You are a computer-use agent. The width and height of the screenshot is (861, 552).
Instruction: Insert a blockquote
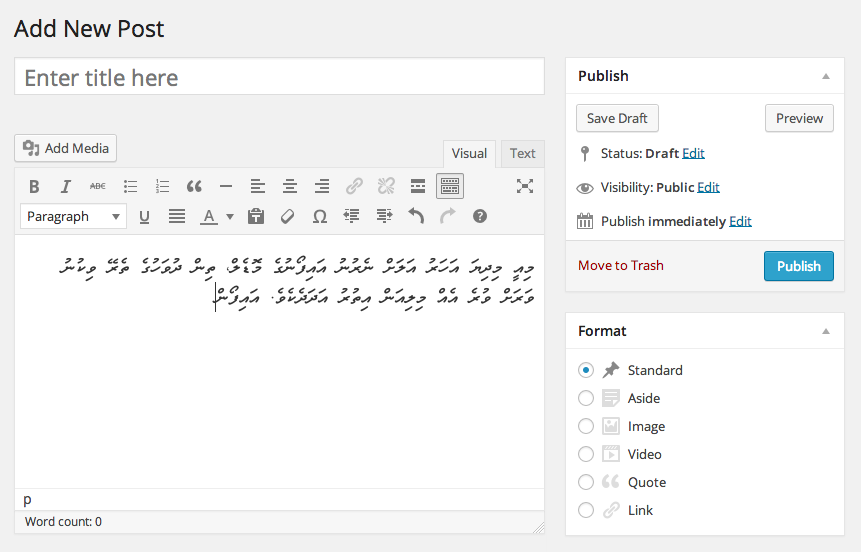click(194, 186)
